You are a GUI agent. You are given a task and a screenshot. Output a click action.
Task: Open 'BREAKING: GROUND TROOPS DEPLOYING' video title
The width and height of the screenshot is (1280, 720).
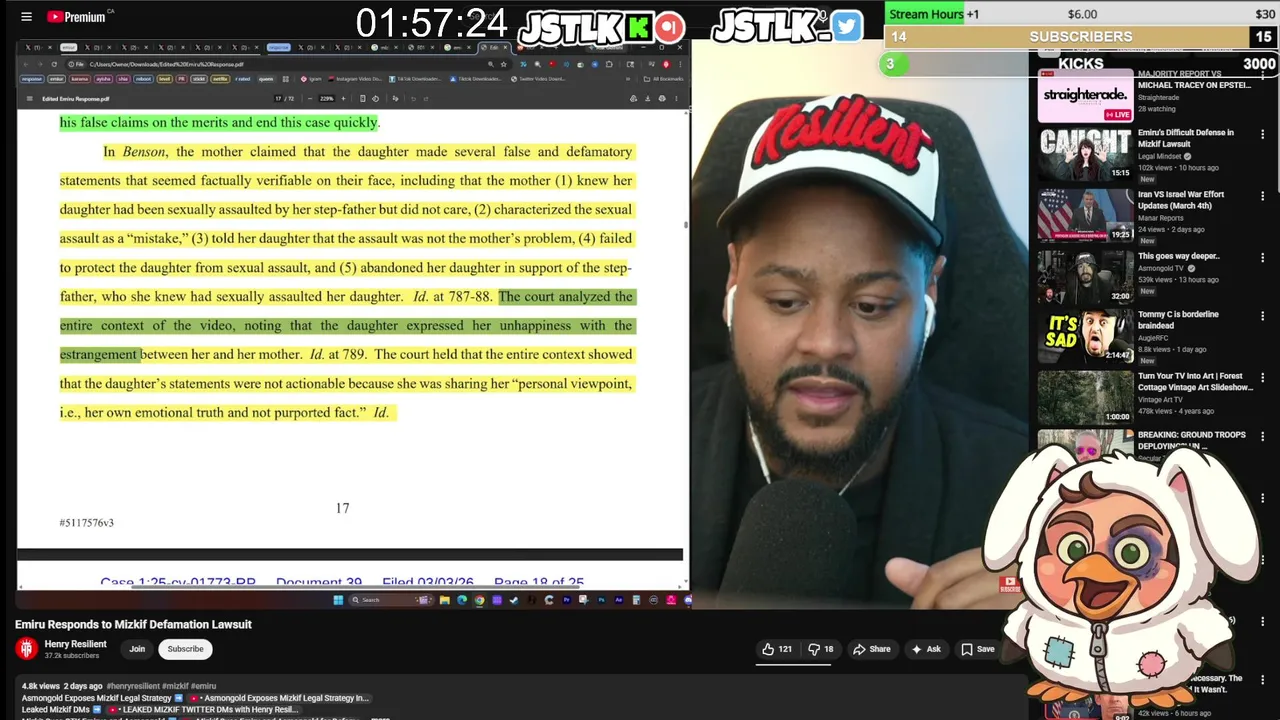tap(1192, 440)
